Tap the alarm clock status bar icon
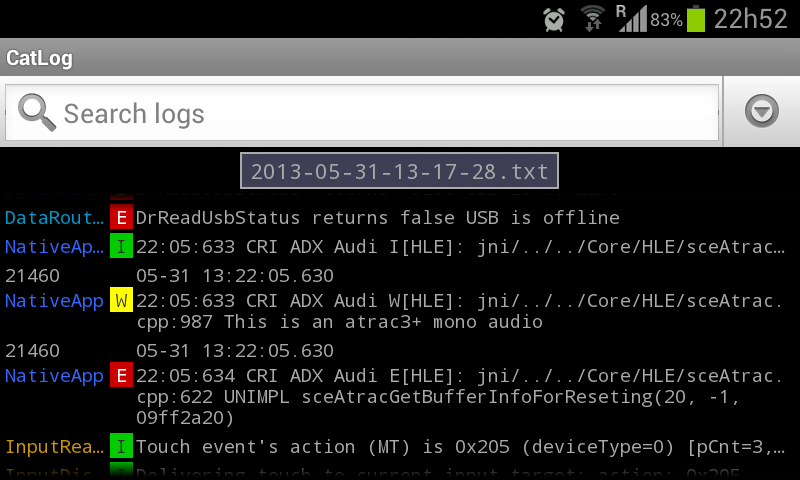Screen dimensions: 800x480 click(x=553, y=18)
